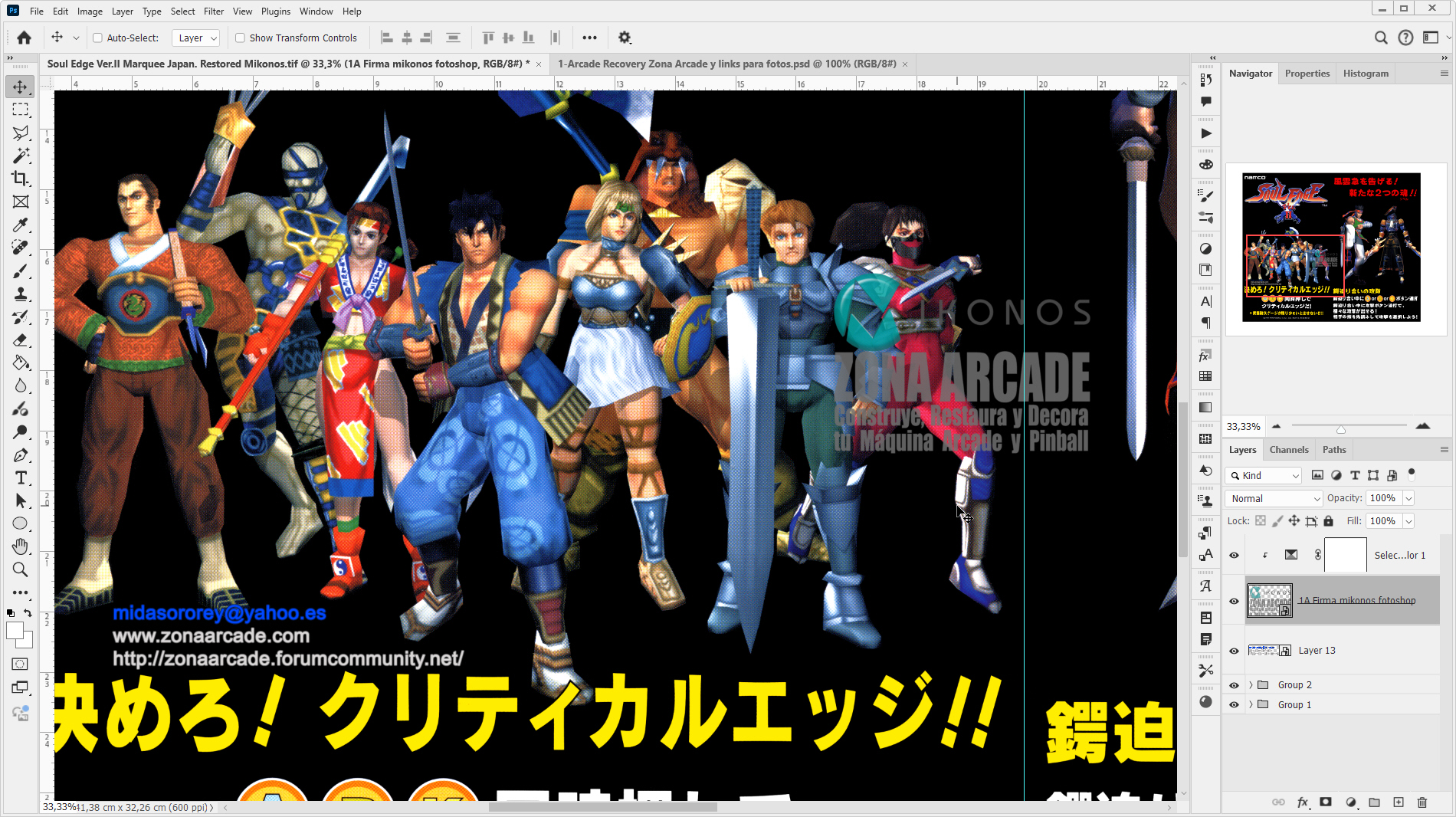Open the Kind filter dropdown
Screen dimensions: 1456x817
(x=1264, y=475)
